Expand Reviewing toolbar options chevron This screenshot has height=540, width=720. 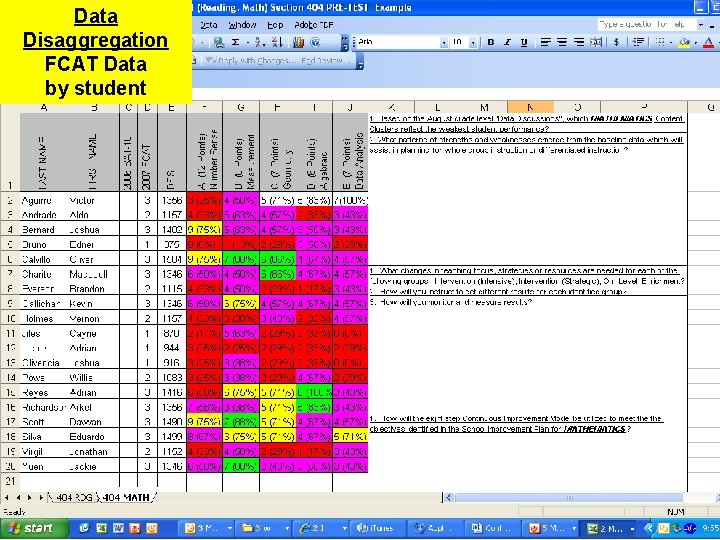coord(360,63)
